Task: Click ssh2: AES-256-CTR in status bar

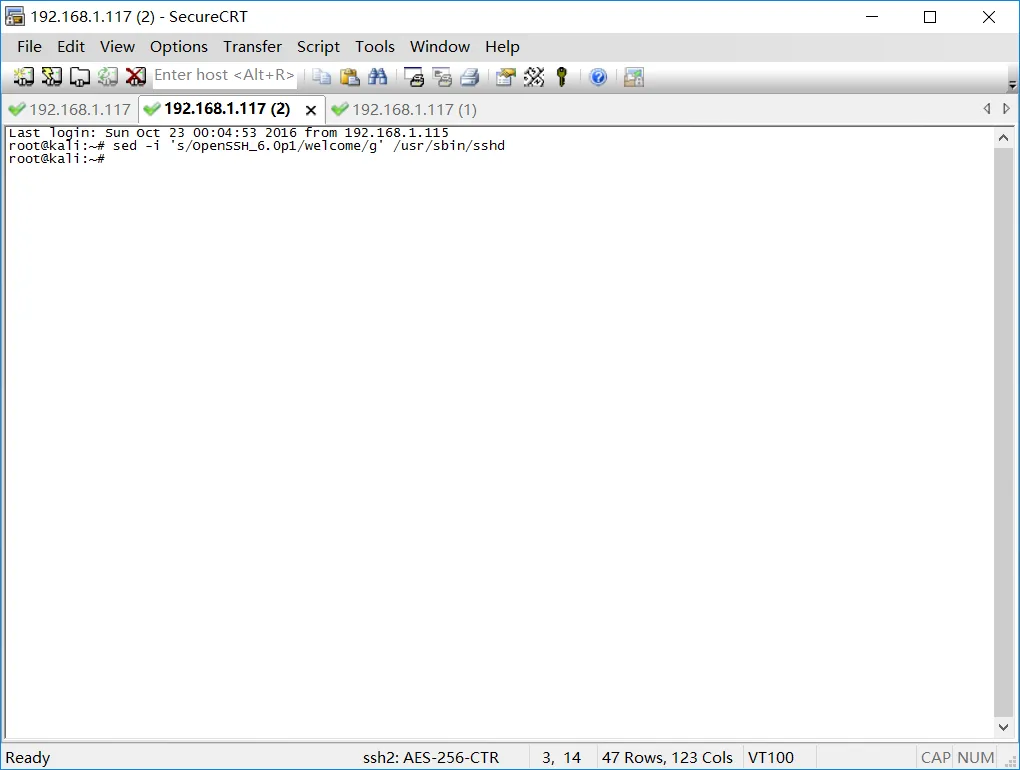Action: [x=431, y=758]
